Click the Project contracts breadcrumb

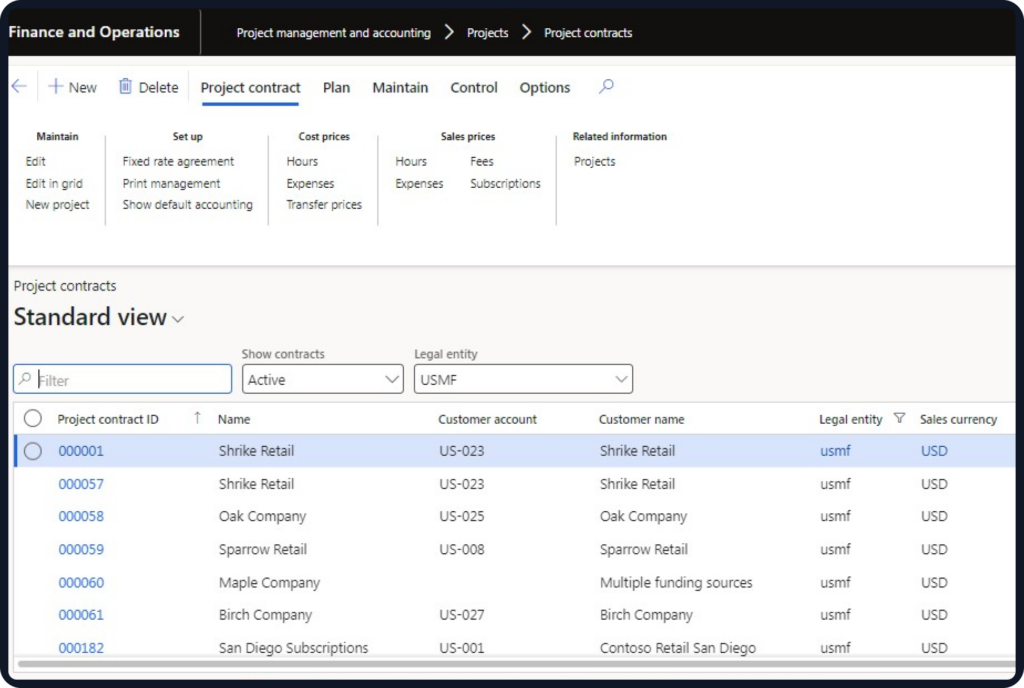click(x=588, y=33)
